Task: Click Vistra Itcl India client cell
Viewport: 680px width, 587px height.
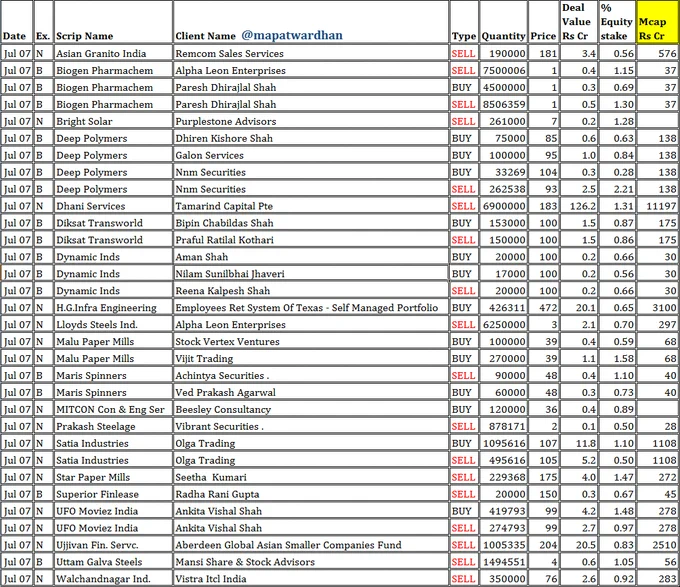Action: click(x=311, y=579)
